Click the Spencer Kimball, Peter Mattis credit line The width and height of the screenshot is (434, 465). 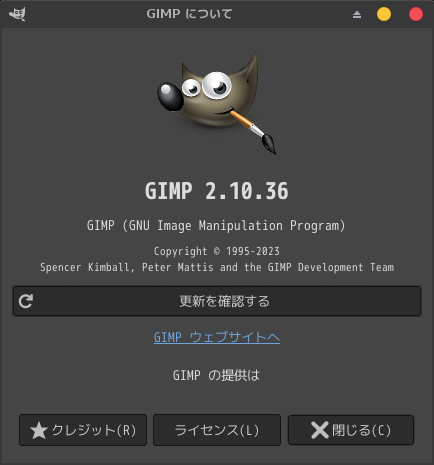[x=217, y=267]
